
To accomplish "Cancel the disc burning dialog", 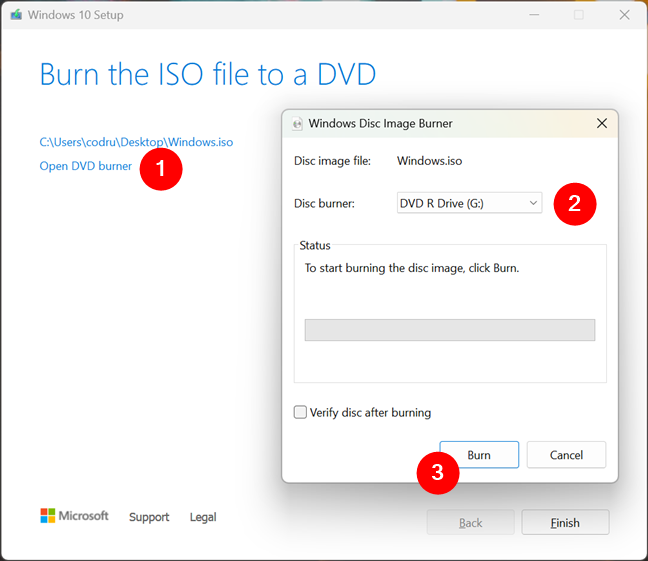I will [x=566, y=455].
